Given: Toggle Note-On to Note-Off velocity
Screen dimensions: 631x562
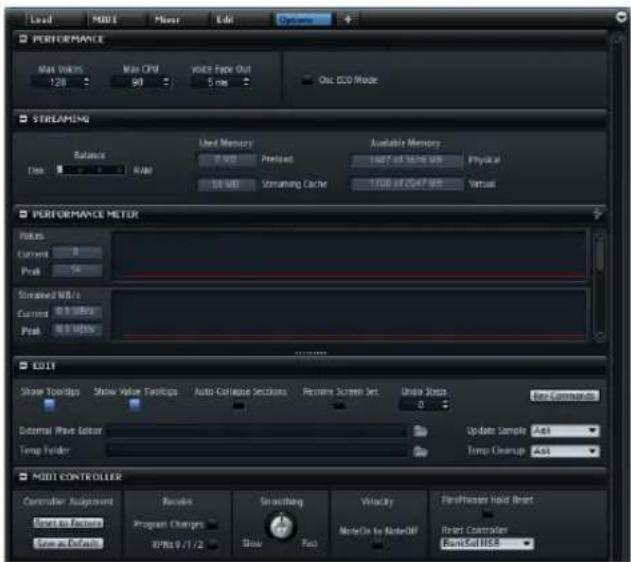Looking at the screenshot, I should [x=377, y=545].
